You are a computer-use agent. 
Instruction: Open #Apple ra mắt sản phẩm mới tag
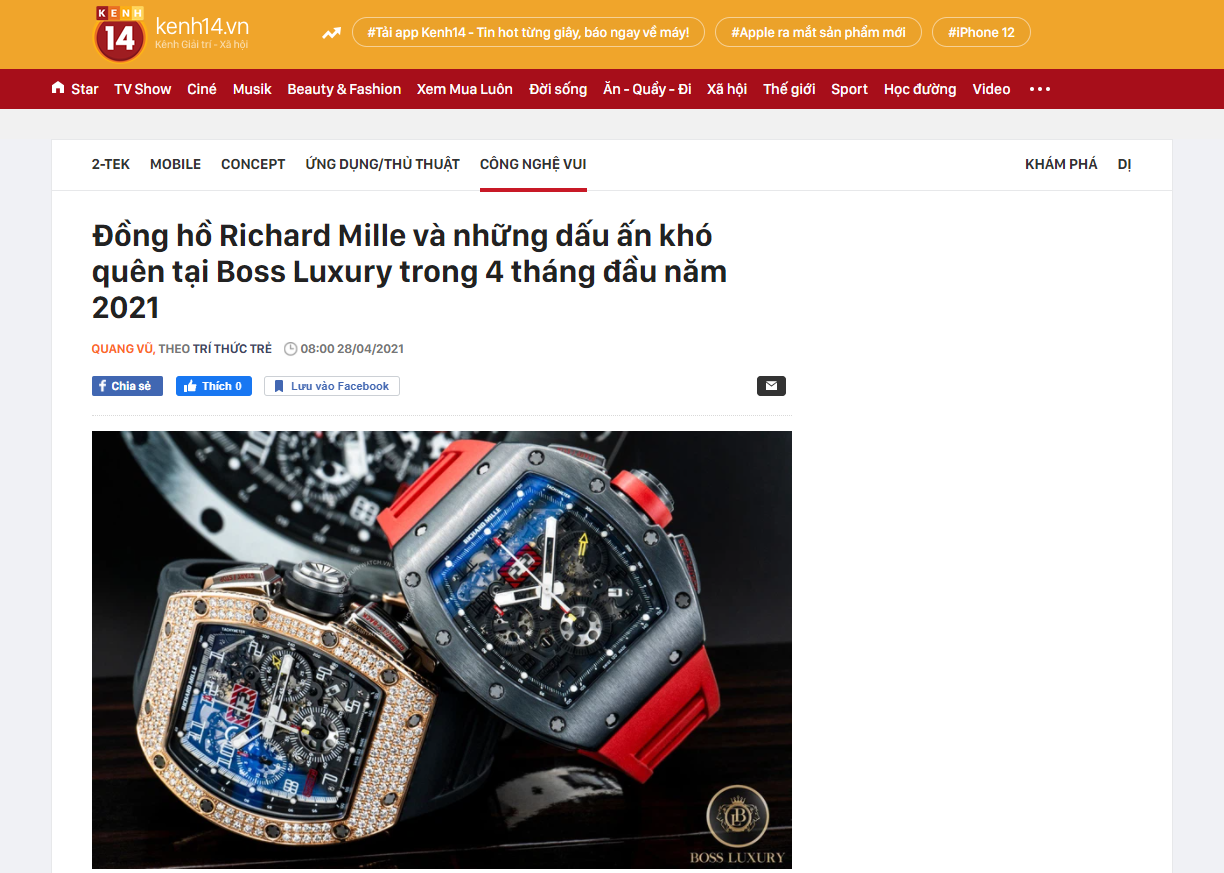(818, 33)
